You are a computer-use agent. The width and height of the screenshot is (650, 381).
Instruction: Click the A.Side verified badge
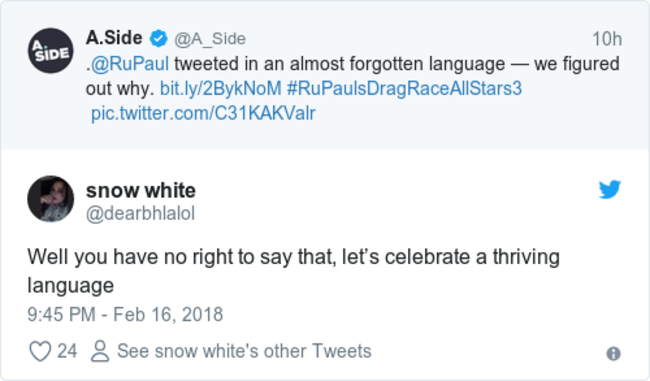(158, 39)
